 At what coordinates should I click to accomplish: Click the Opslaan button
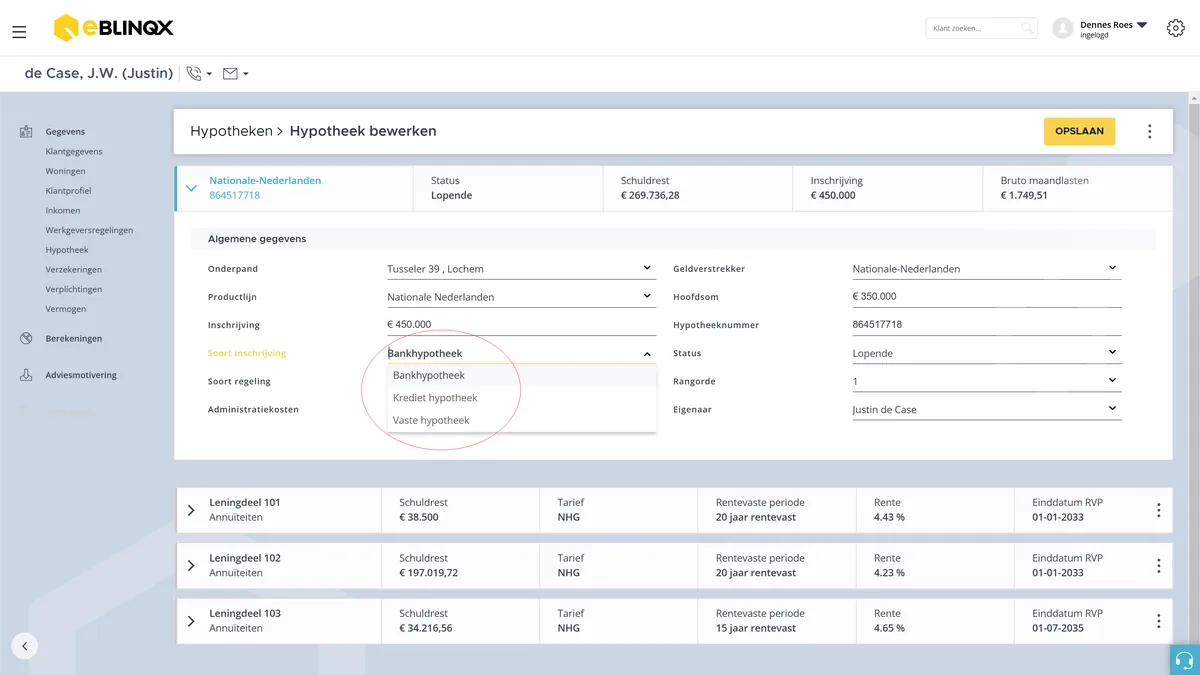pyautogui.click(x=1079, y=131)
